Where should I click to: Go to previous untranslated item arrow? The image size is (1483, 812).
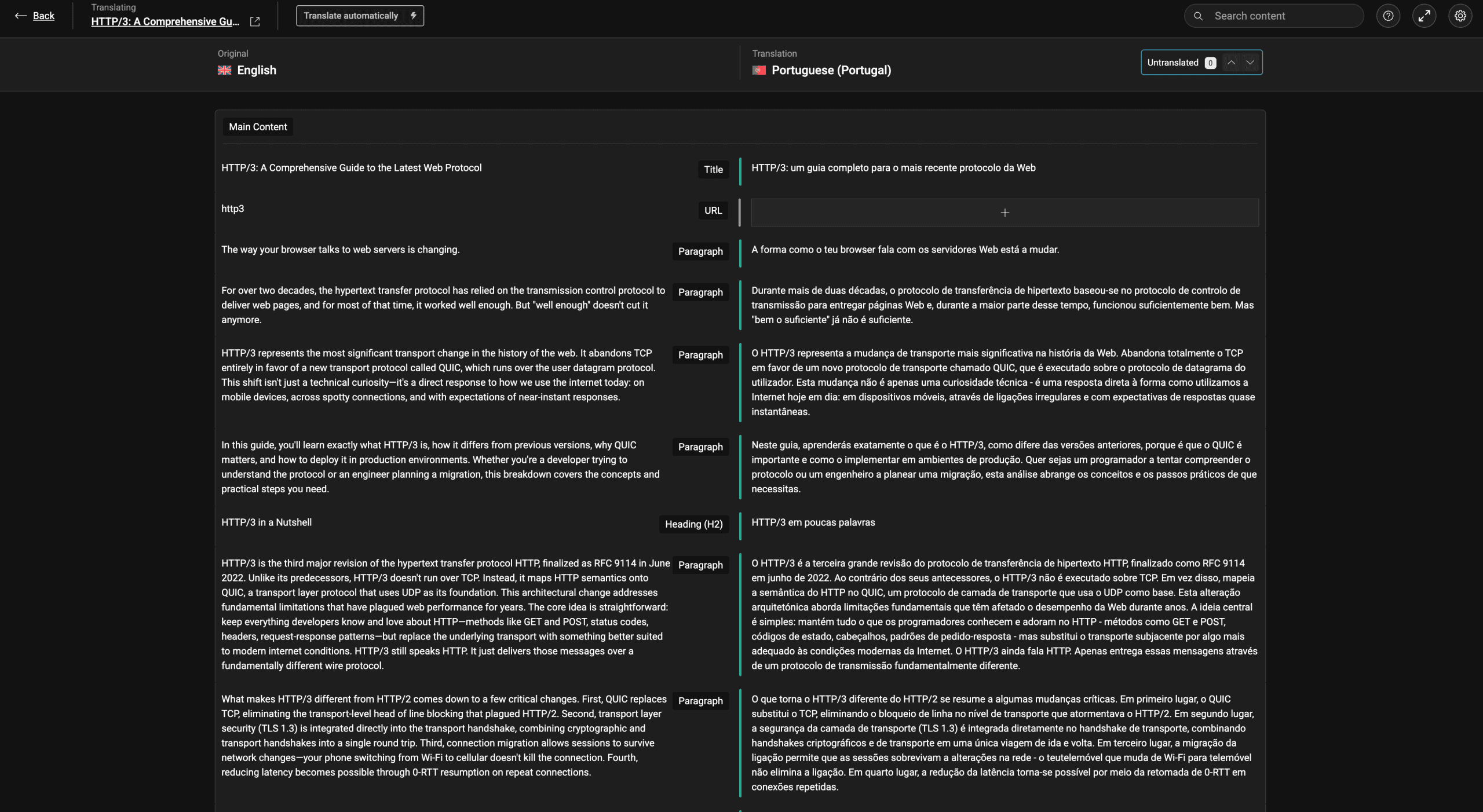pyautogui.click(x=1232, y=63)
